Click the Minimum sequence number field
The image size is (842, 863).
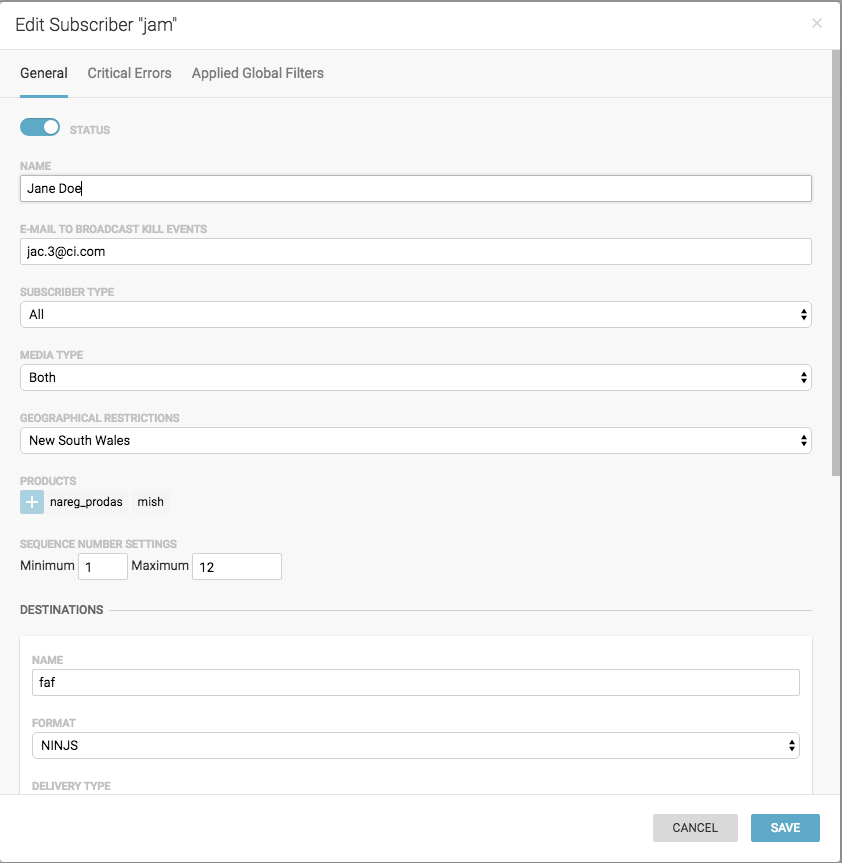click(x=103, y=567)
